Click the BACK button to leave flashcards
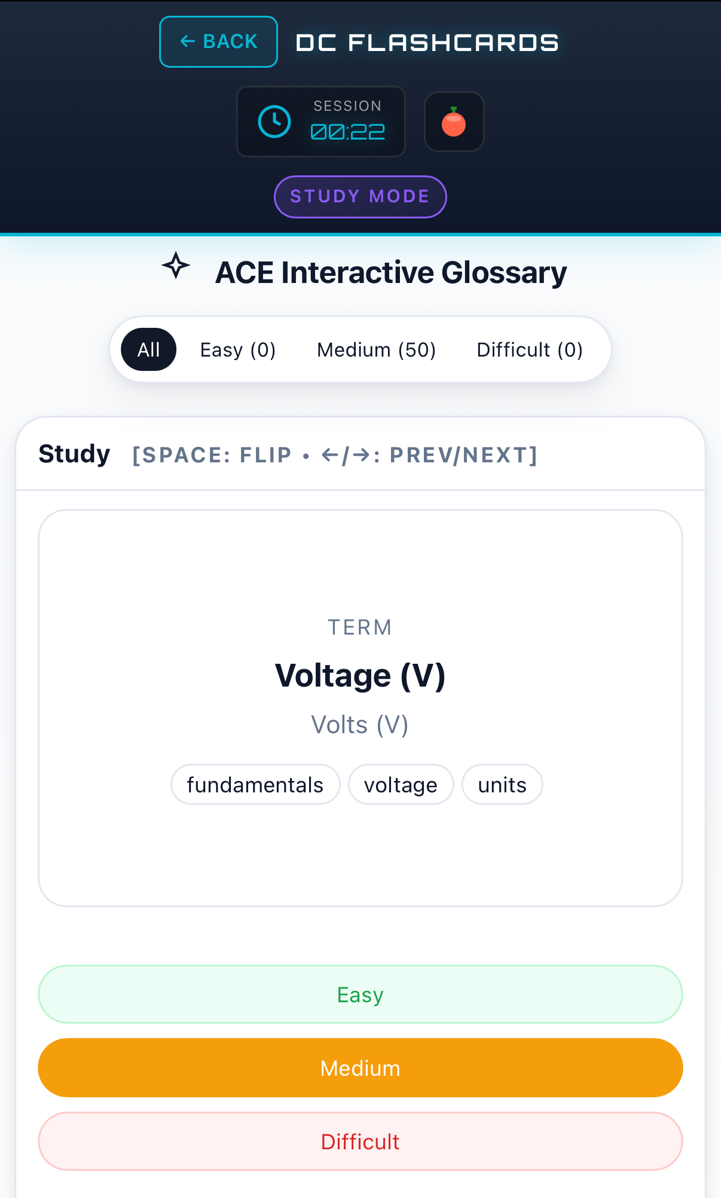 (218, 41)
